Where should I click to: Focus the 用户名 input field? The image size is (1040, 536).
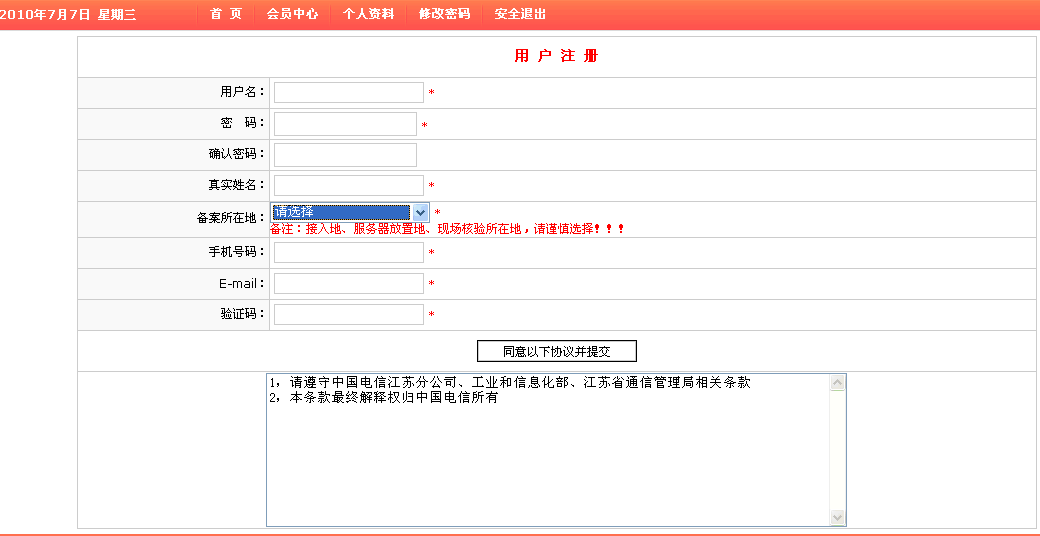coord(348,92)
